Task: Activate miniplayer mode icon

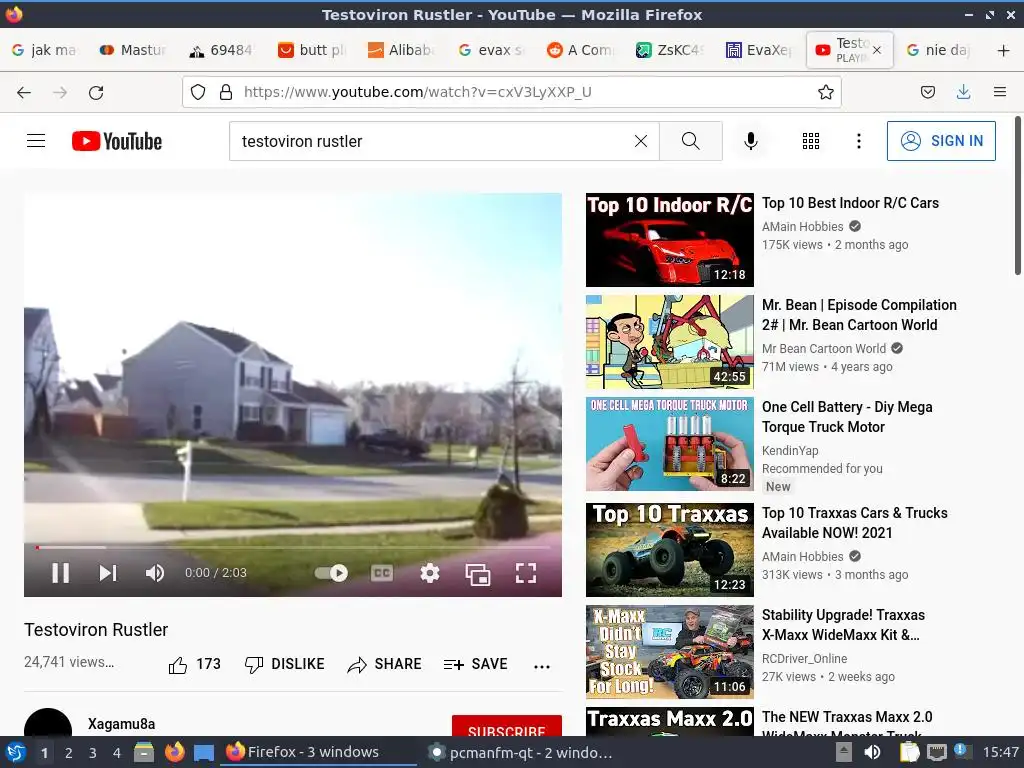Action: pos(477,574)
